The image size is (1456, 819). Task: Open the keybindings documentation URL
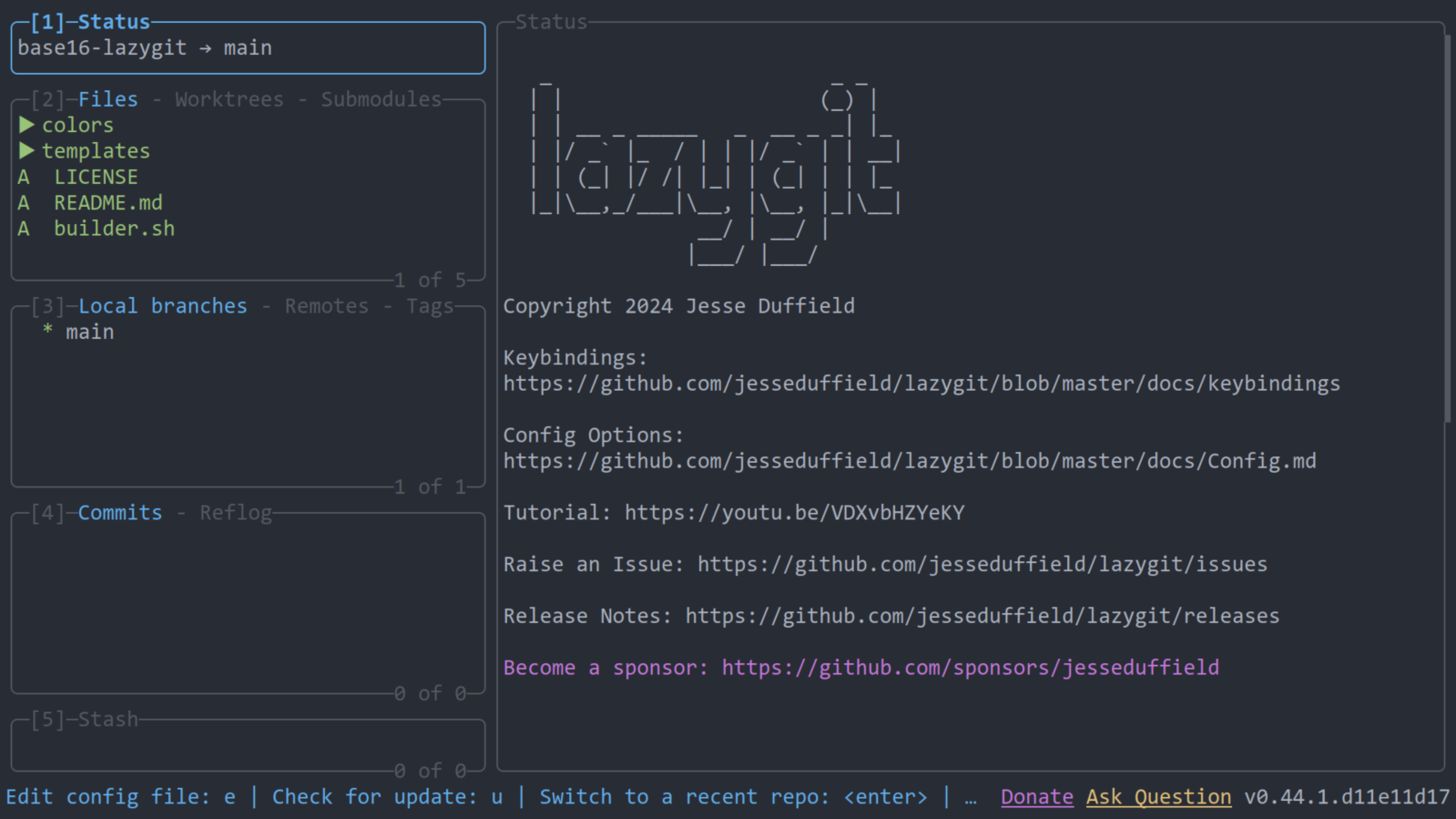point(921,384)
